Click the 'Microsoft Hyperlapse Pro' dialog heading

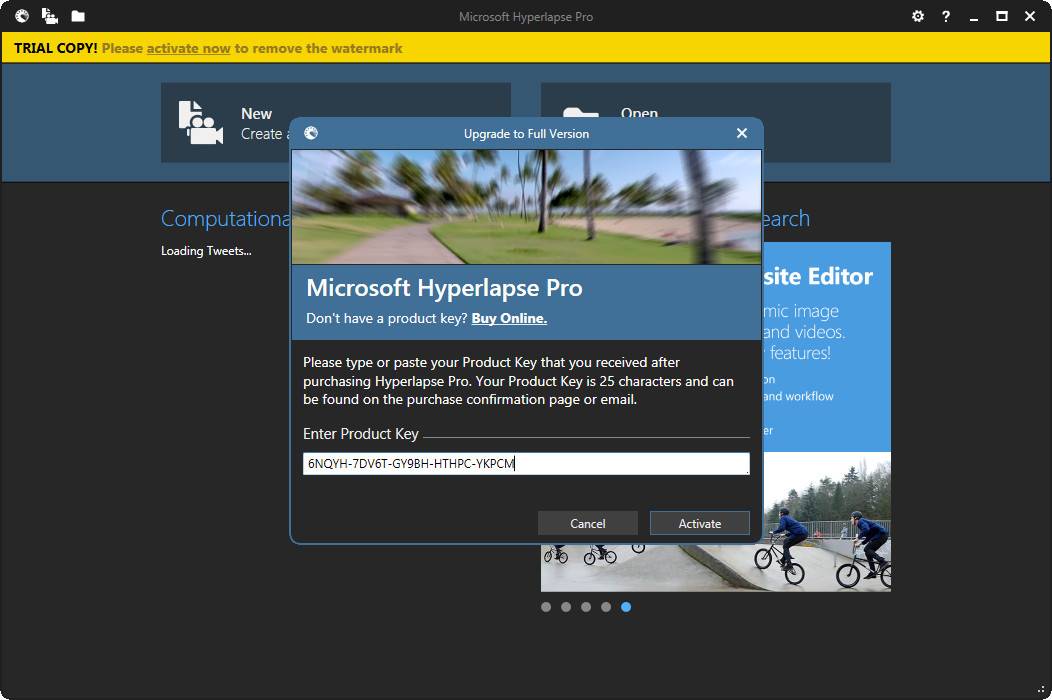pos(444,287)
